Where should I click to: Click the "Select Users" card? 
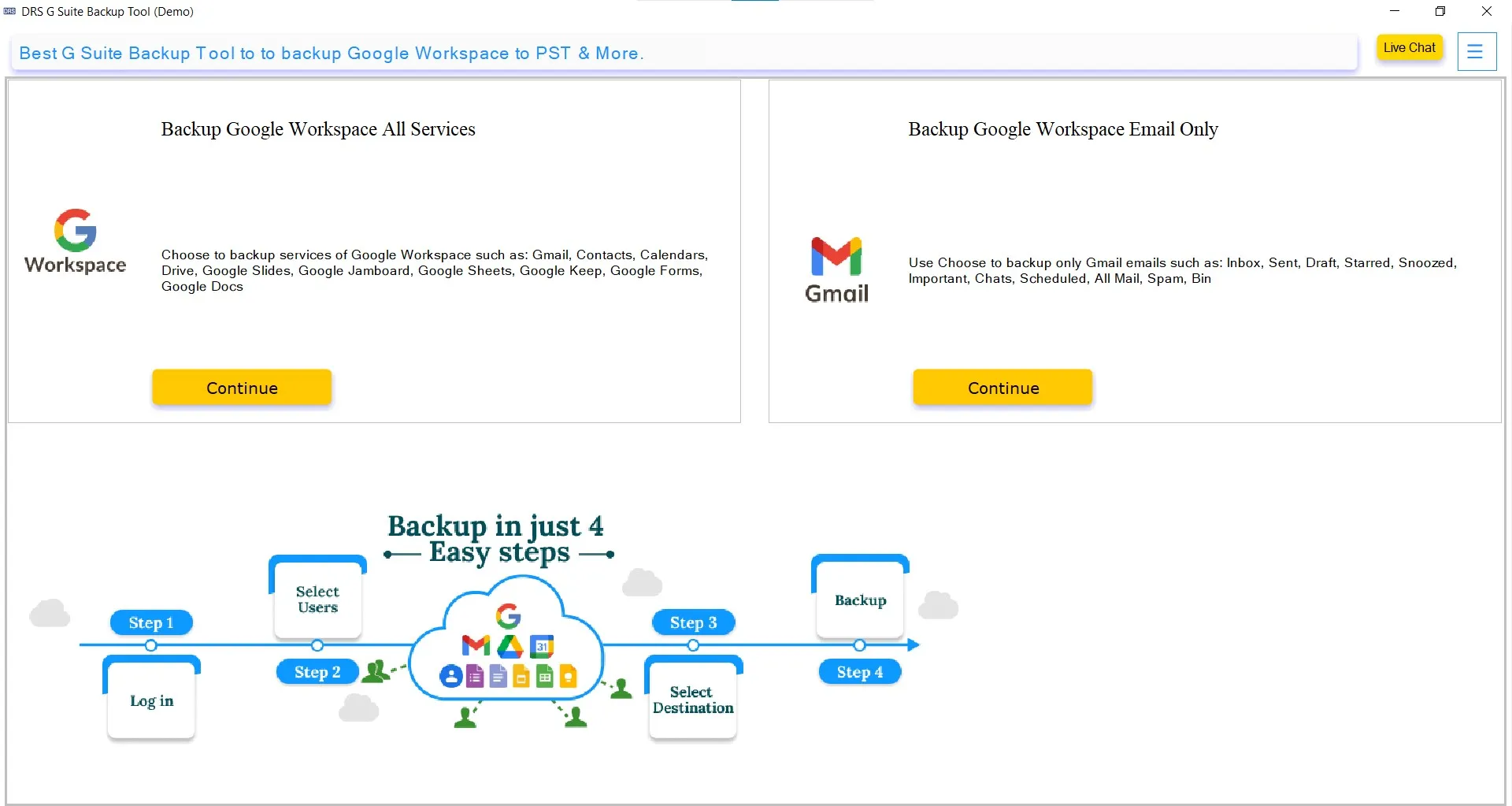(x=317, y=598)
